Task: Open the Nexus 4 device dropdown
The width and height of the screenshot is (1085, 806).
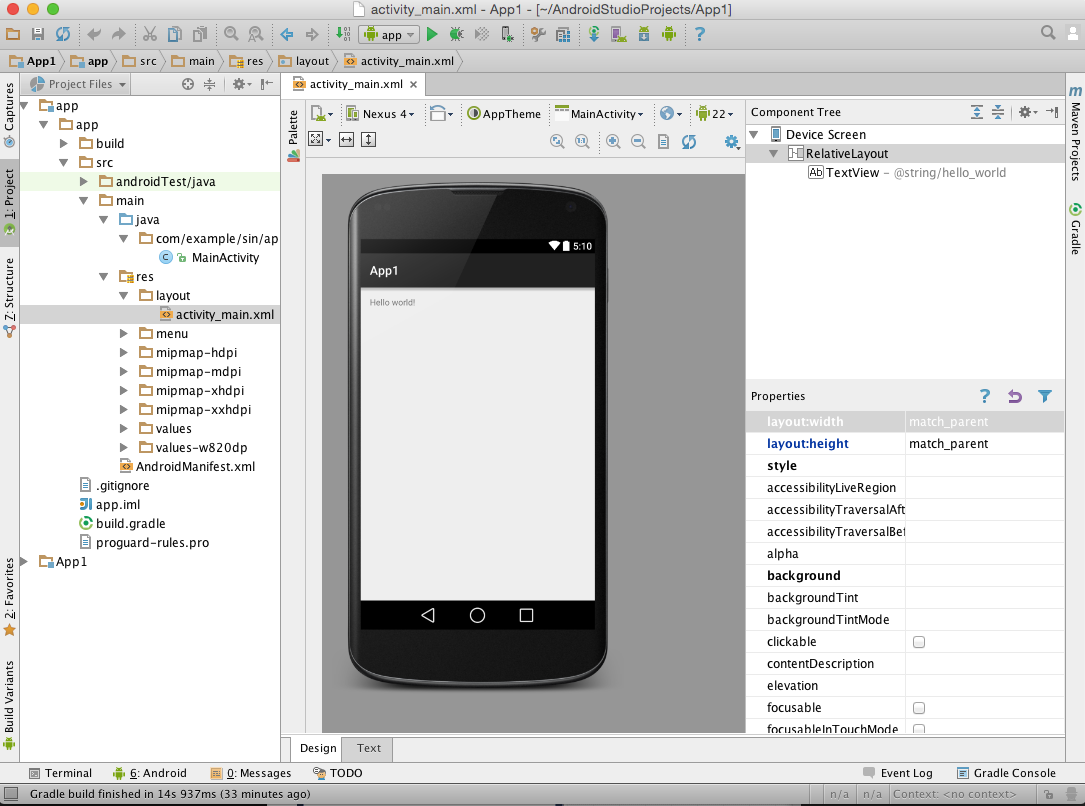Action: coord(381,114)
